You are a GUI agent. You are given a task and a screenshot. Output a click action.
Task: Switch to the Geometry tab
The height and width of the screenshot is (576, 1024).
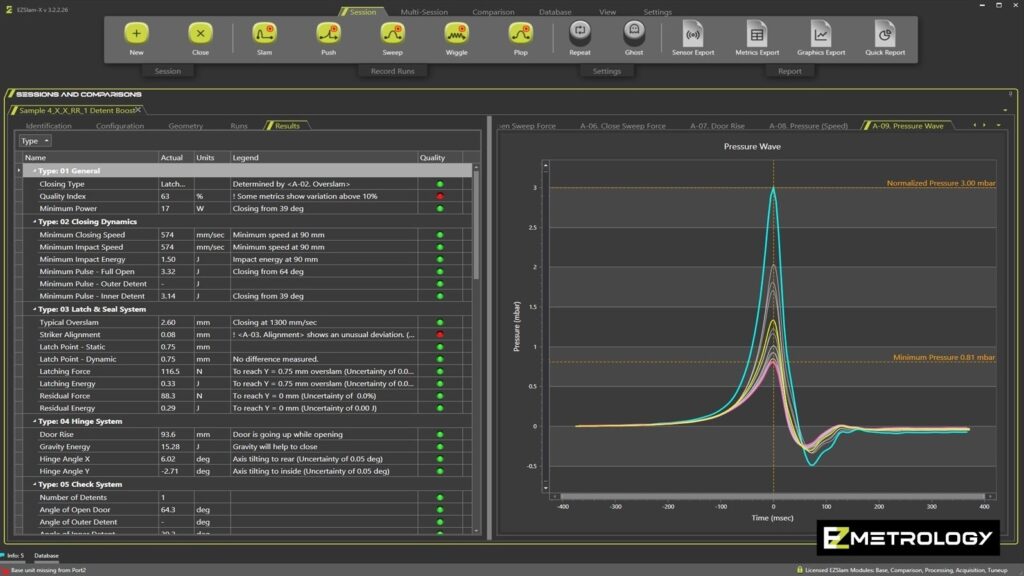pos(186,126)
